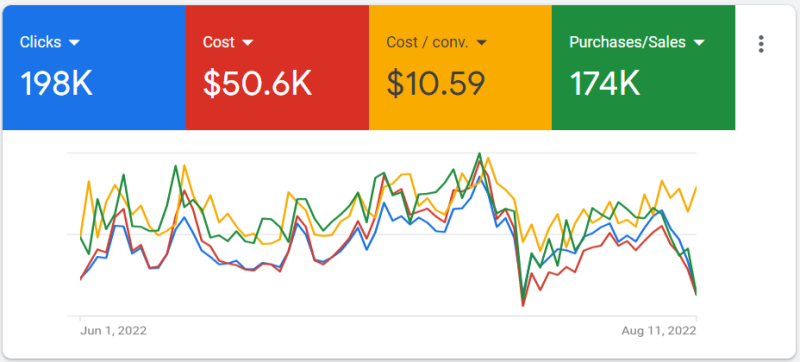Click the green line's highest peak
Viewport: 800px width, 362px height.
click(479, 153)
